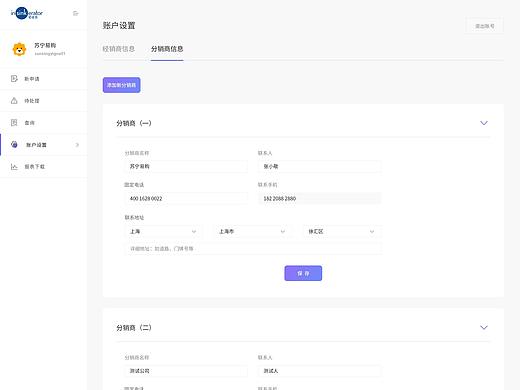Open the province dropdown showing 上海
520x390 pixels.
pos(163,231)
